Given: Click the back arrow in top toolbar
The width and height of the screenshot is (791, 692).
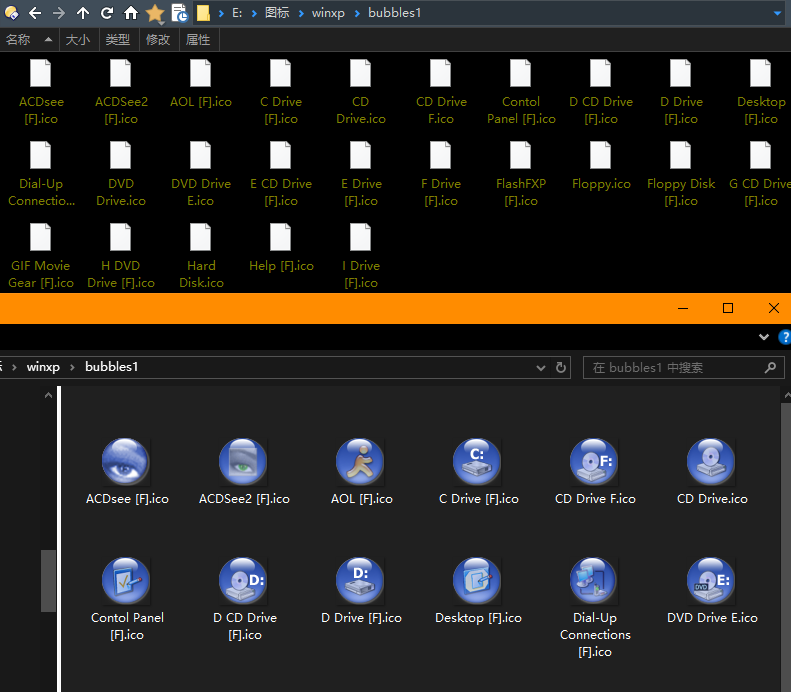Looking at the screenshot, I should coord(35,14).
